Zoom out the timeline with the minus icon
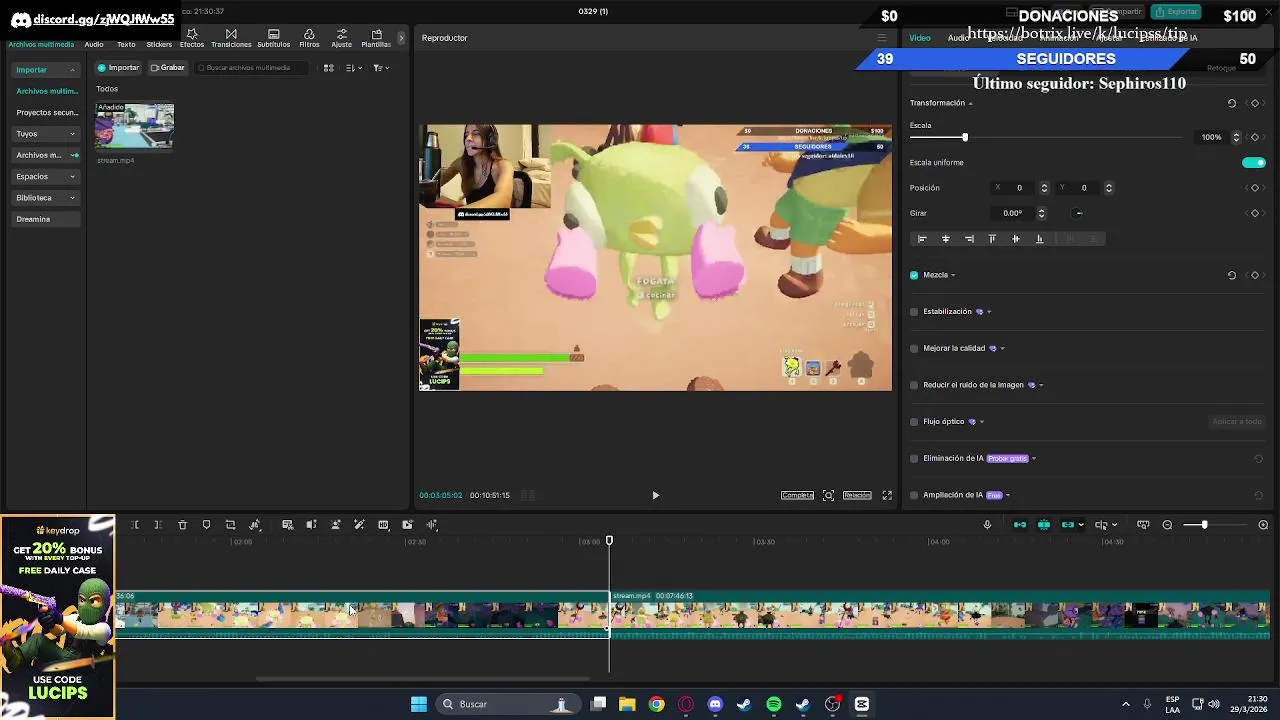The width and height of the screenshot is (1280, 720). pos(1167,525)
